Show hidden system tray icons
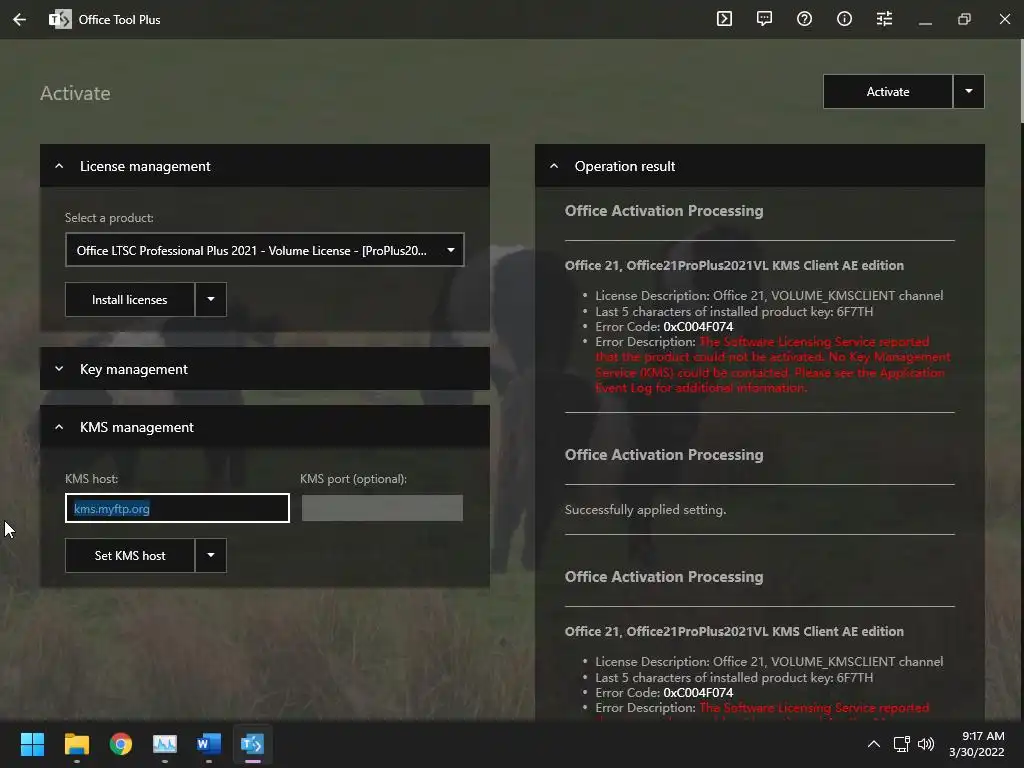The width and height of the screenshot is (1024, 768). [x=874, y=744]
